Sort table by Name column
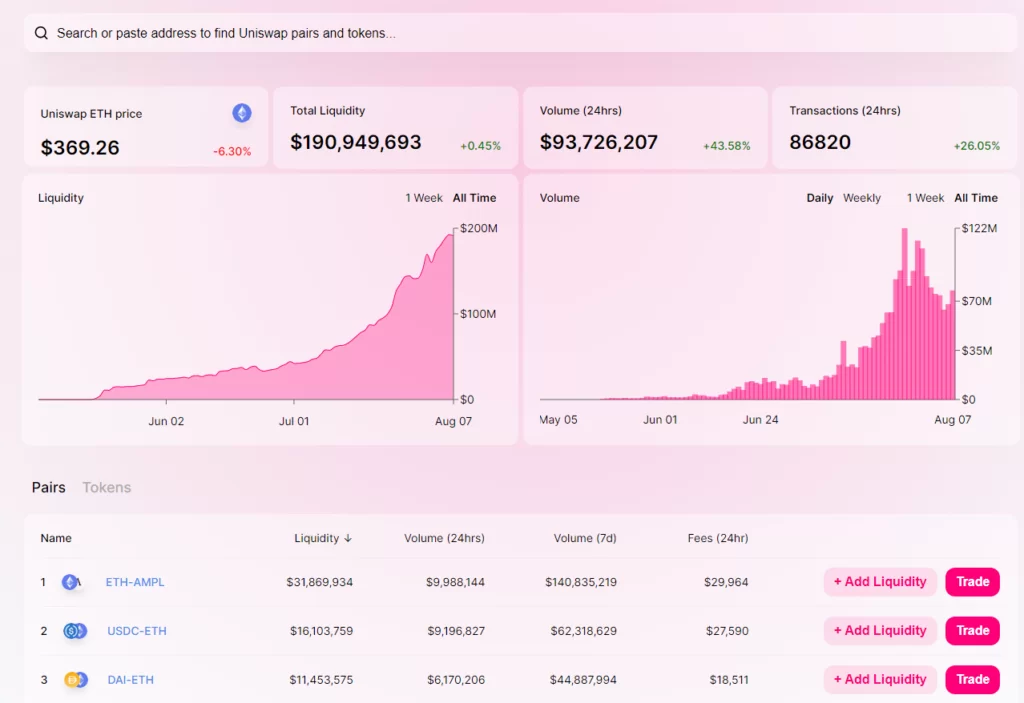Screen dimensions: 1024x703 pyautogui.click(x=56, y=538)
